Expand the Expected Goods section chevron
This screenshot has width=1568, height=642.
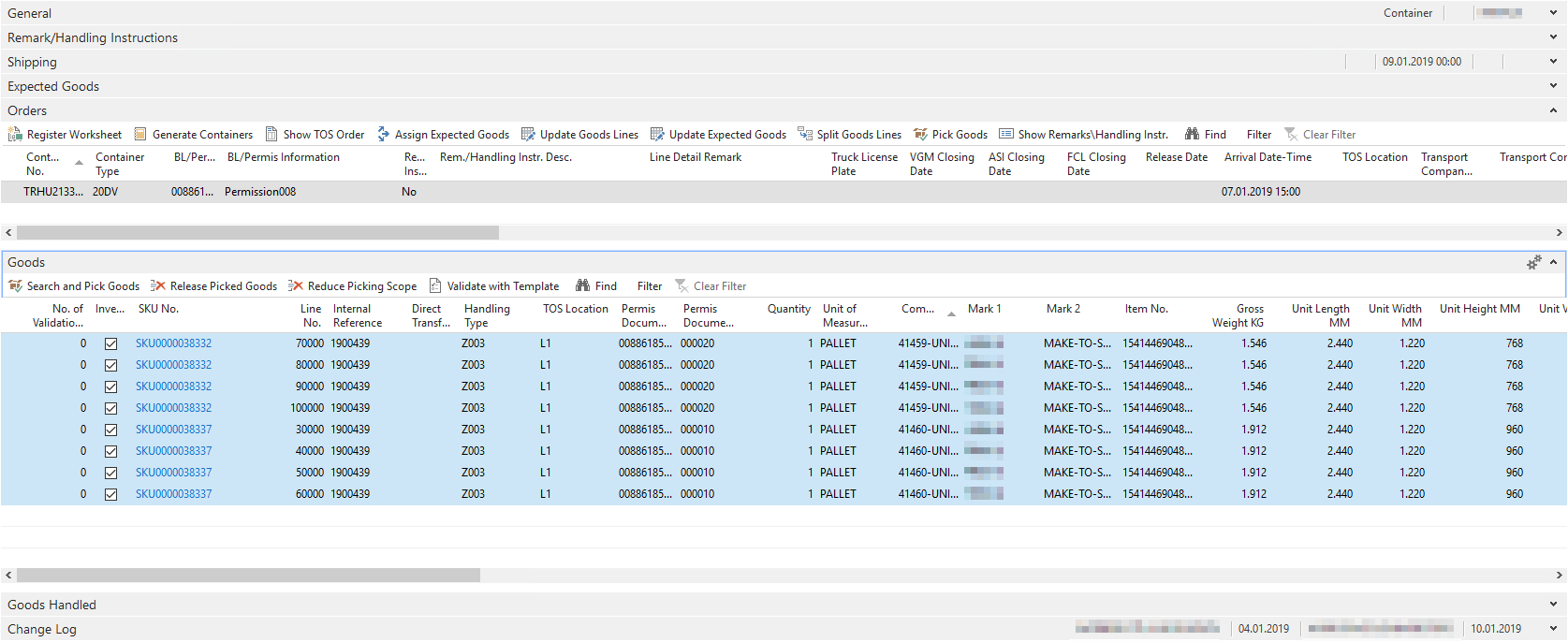coord(1553,86)
